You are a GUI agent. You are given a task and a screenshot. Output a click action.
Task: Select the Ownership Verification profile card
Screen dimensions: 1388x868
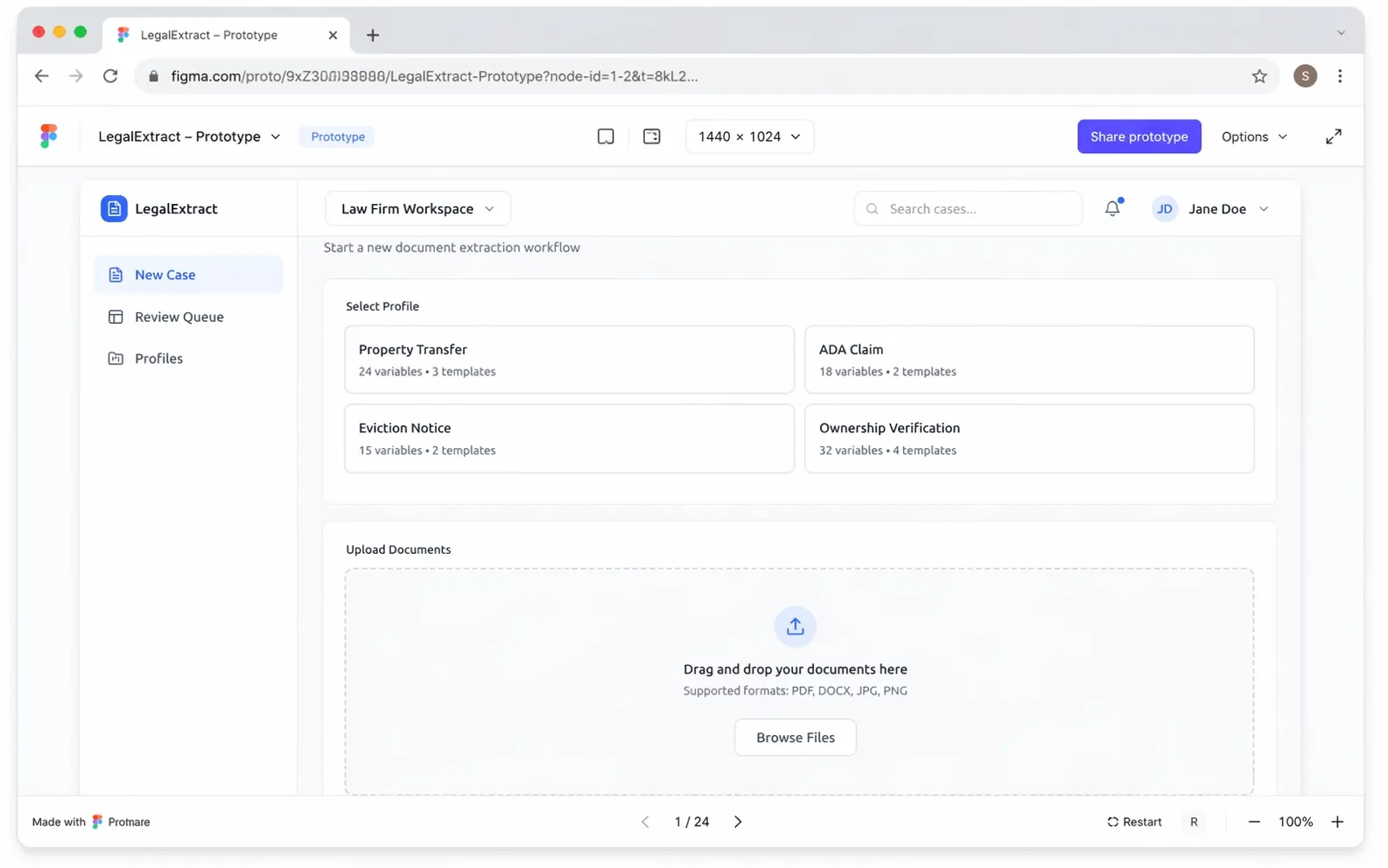[x=1029, y=438]
